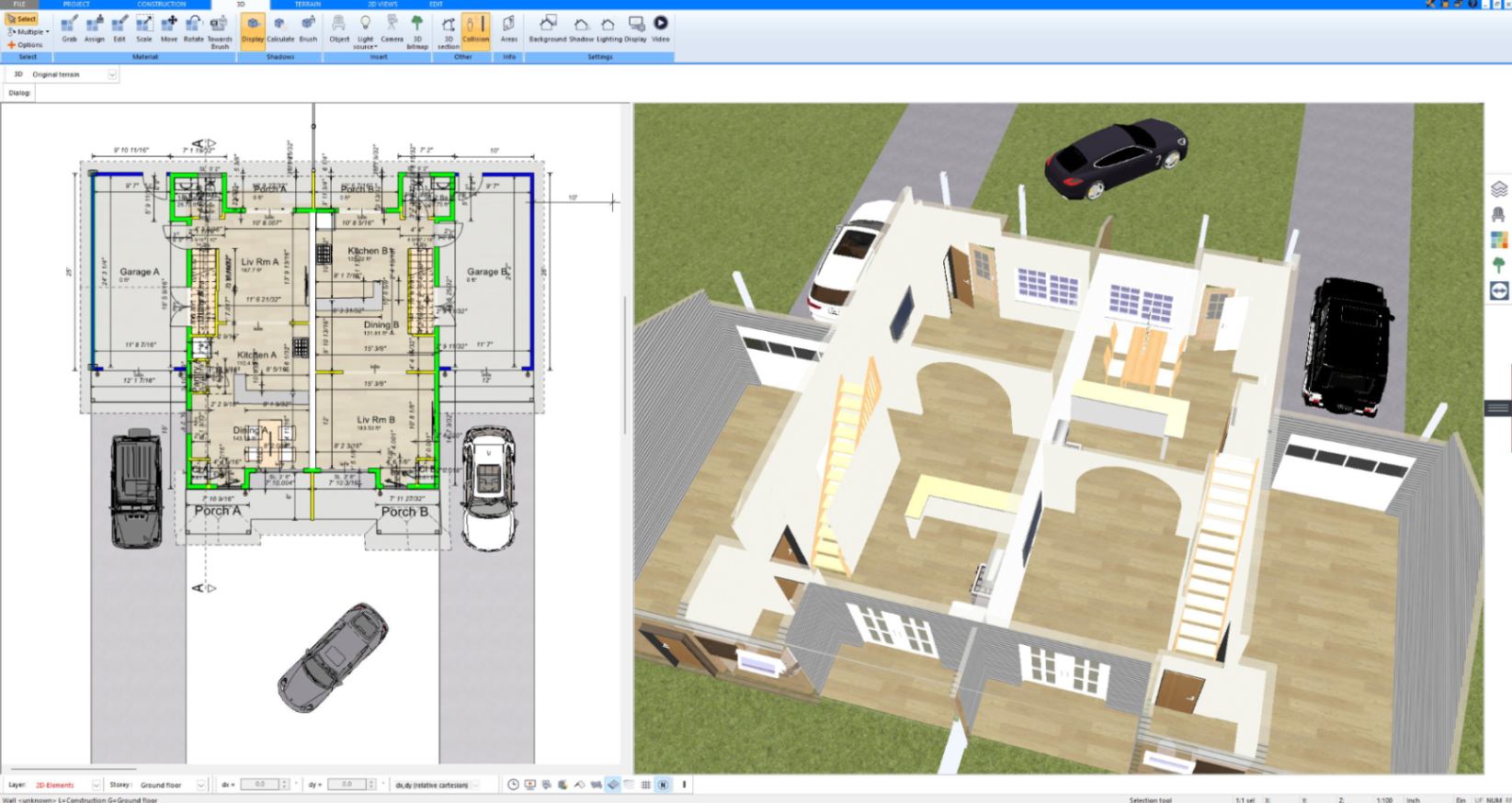The width and height of the screenshot is (1512, 803).
Task: Open the Light source dropdown
Action: (x=366, y=31)
